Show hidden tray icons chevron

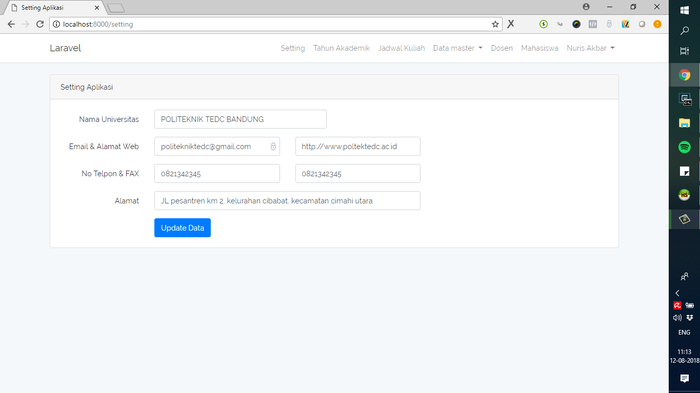point(678,293)
